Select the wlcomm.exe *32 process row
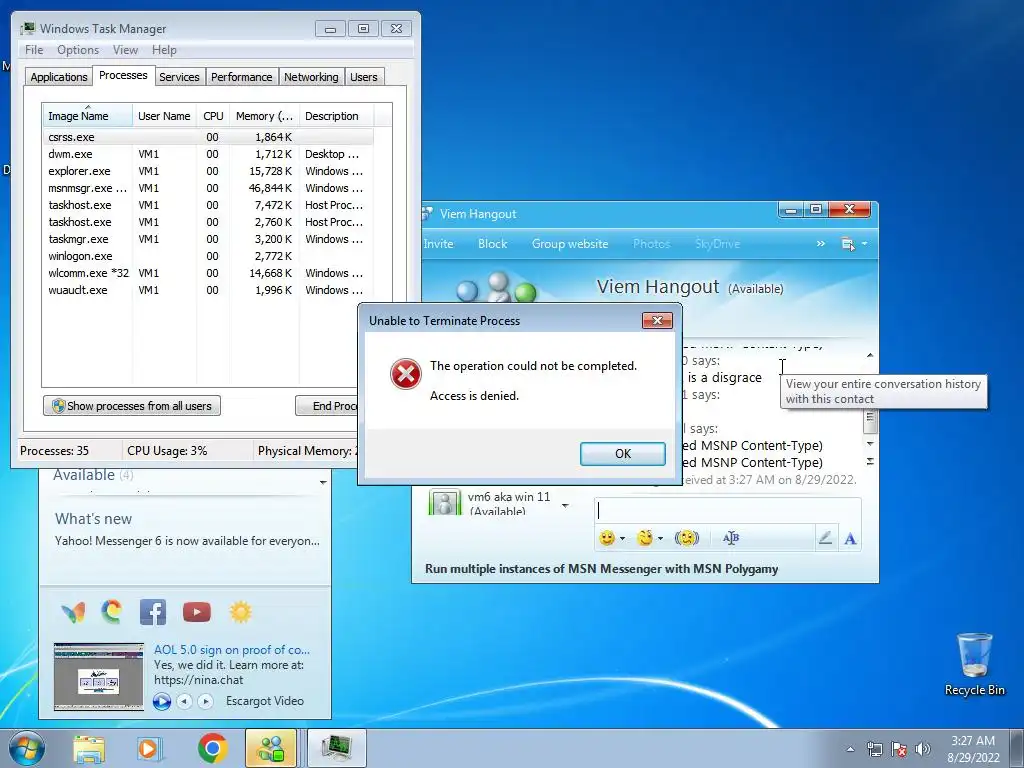The width and height of the screenshot is (1024, 768). pos(208,273)
